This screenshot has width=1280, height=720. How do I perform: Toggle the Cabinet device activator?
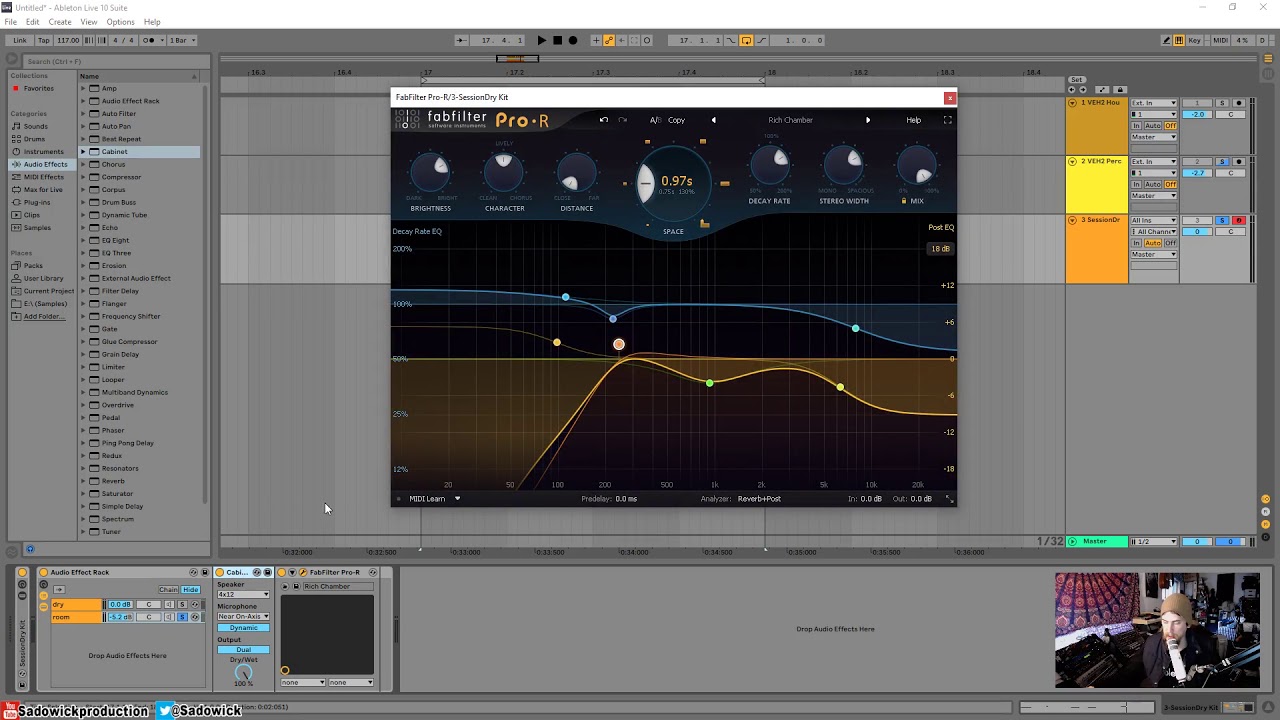click(x=221, y=572)
